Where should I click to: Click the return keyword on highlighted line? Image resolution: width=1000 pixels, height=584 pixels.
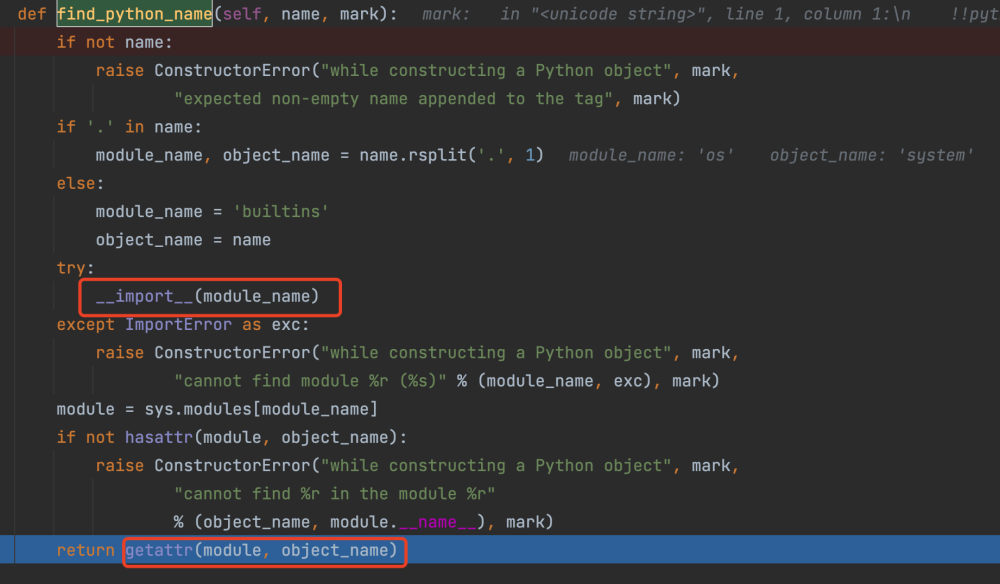click(85, 550)
